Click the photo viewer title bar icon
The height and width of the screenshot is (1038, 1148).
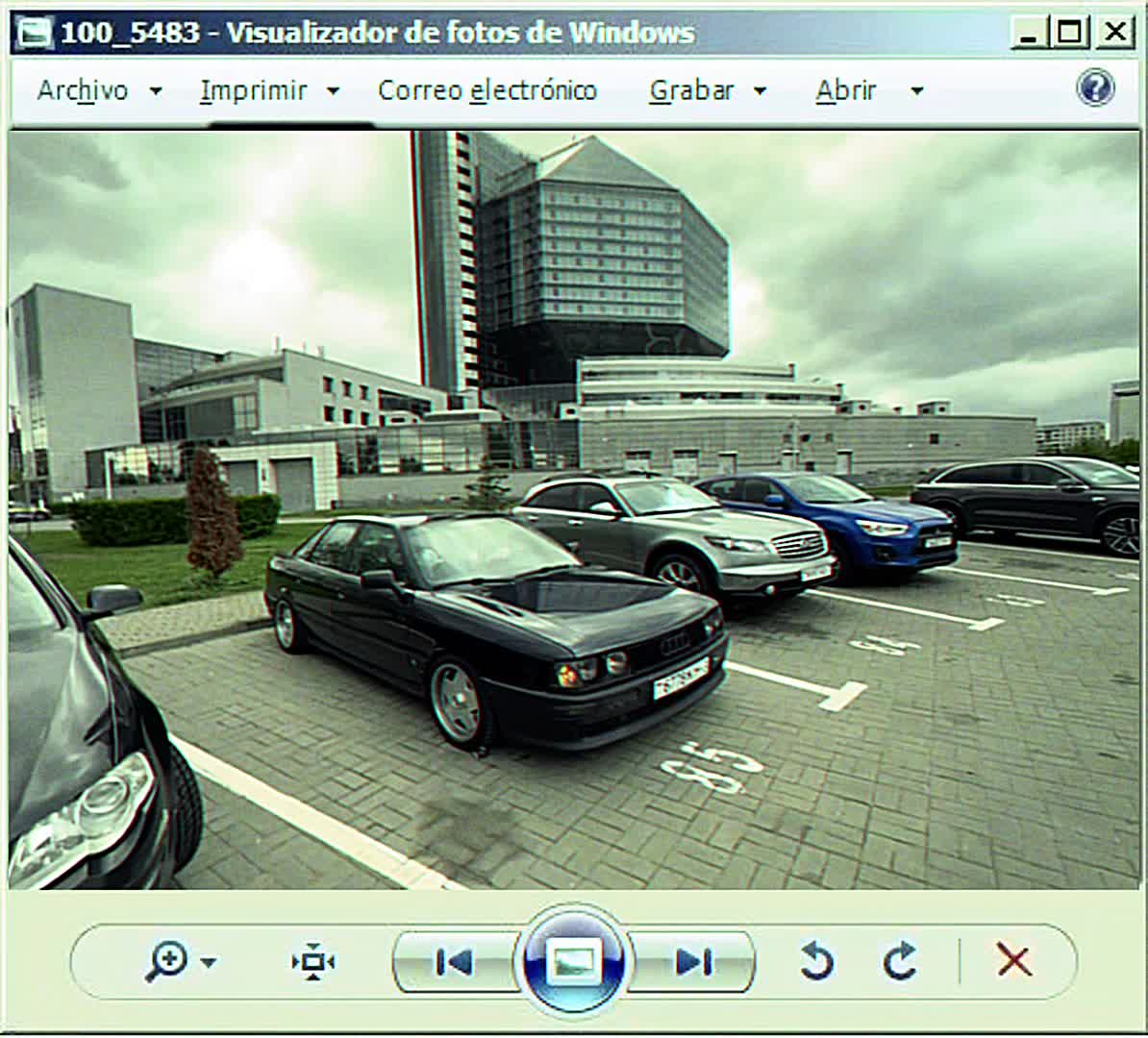pos(35,33)
